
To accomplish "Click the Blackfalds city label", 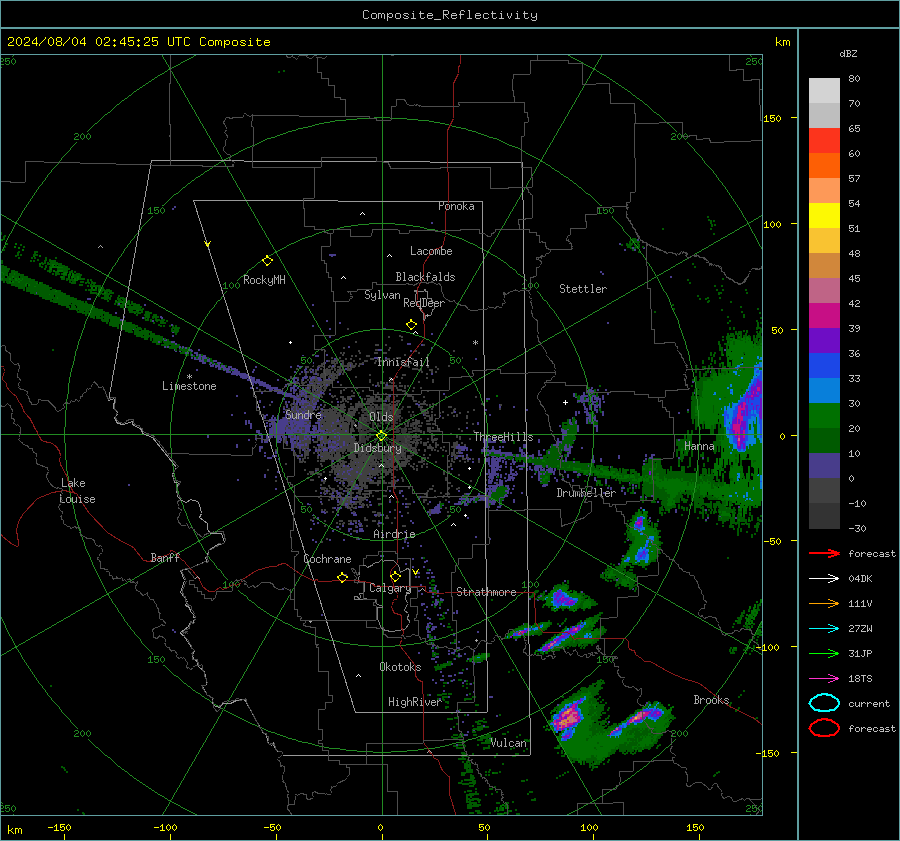I will pos(425,277).
